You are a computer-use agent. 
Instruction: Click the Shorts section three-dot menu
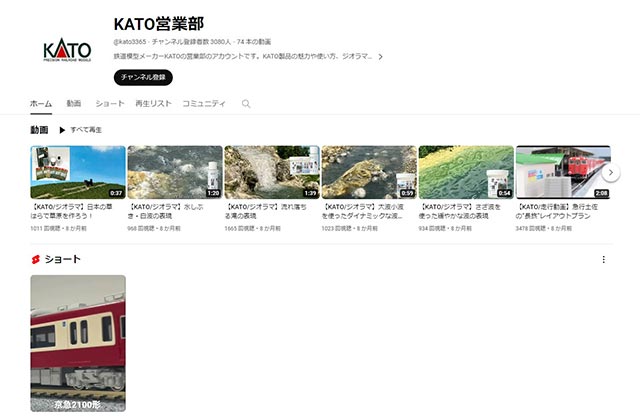pyautogui.click(x=603, y=260)
